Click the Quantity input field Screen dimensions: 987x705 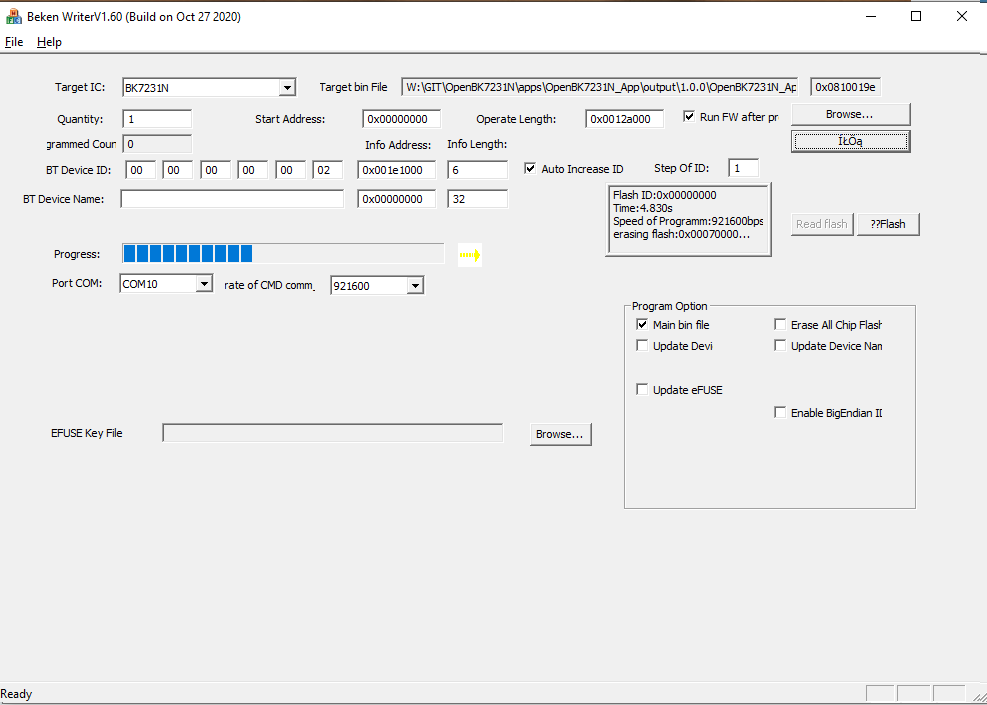point(157,119)
